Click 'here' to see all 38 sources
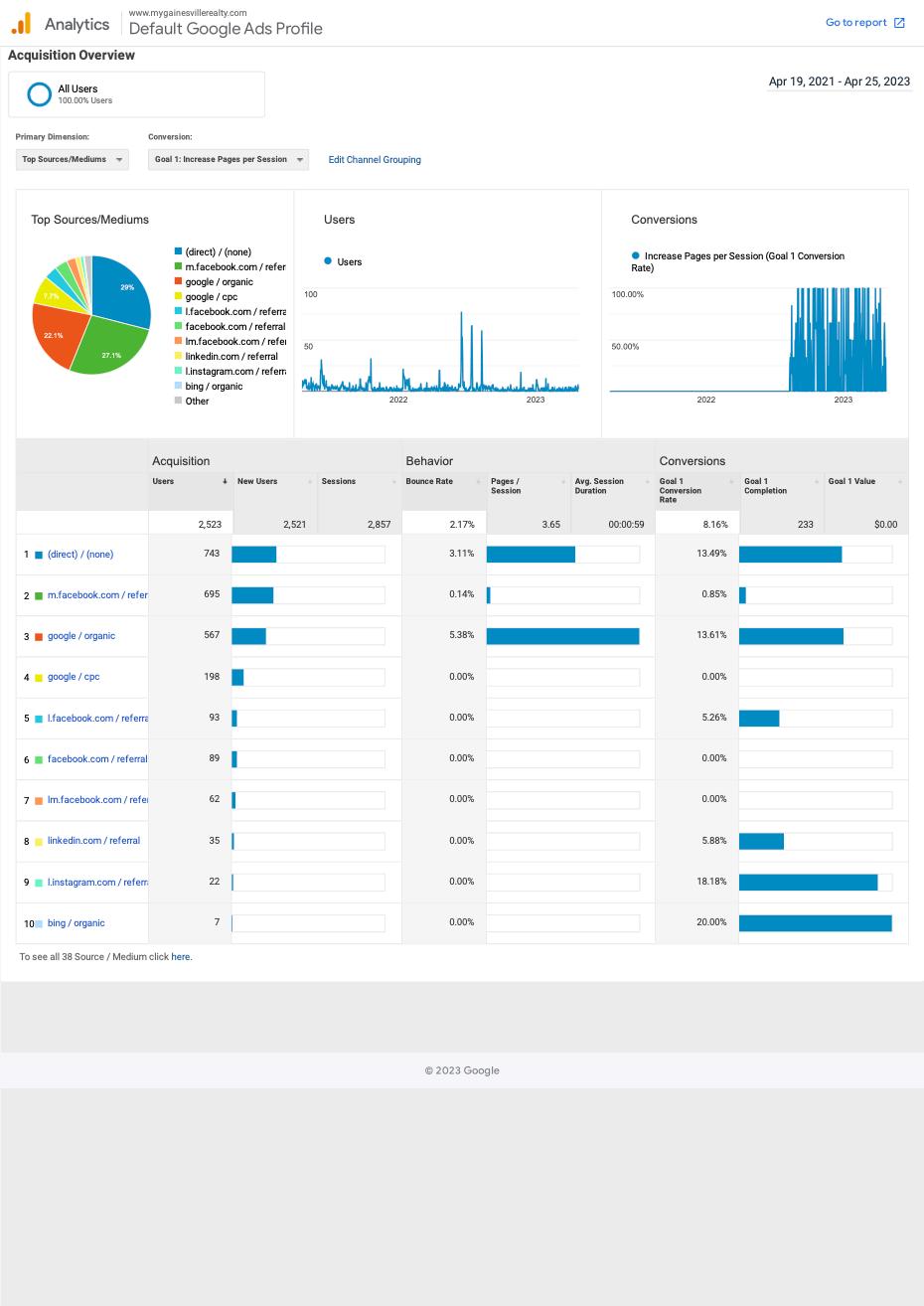The image size is (924, 1306). [180, 957]
